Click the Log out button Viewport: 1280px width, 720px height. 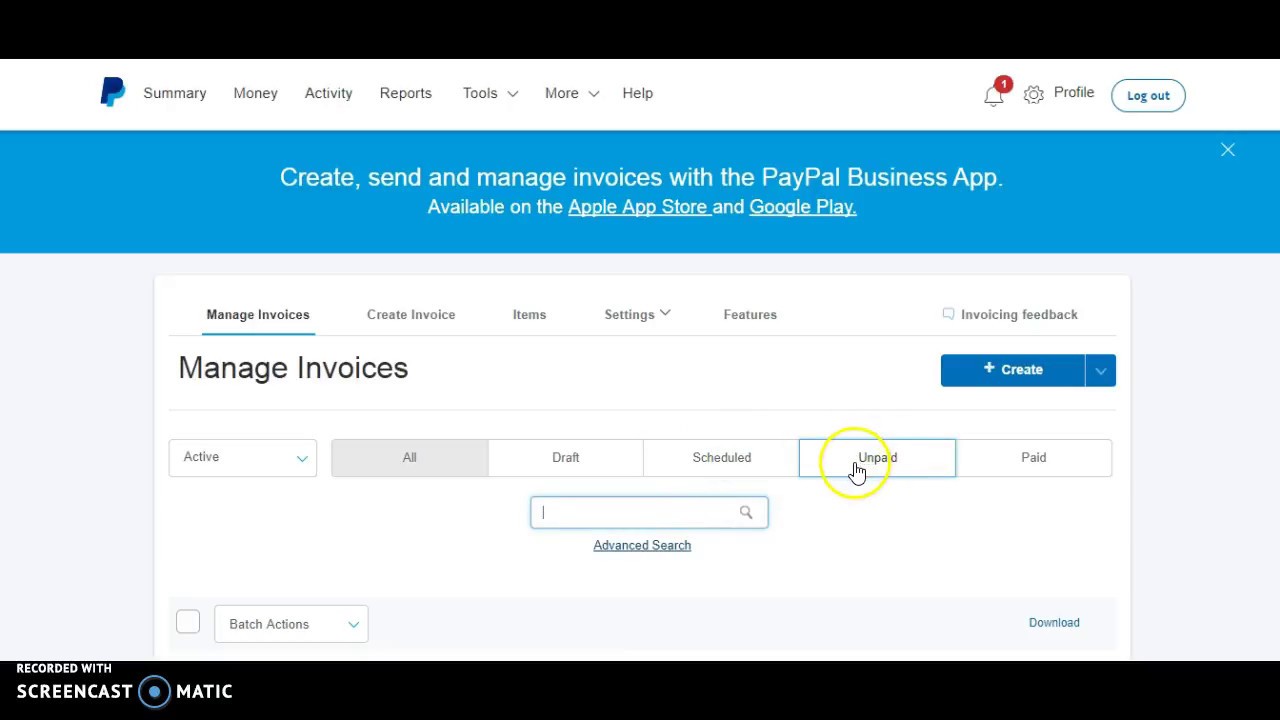(1148, 95)
